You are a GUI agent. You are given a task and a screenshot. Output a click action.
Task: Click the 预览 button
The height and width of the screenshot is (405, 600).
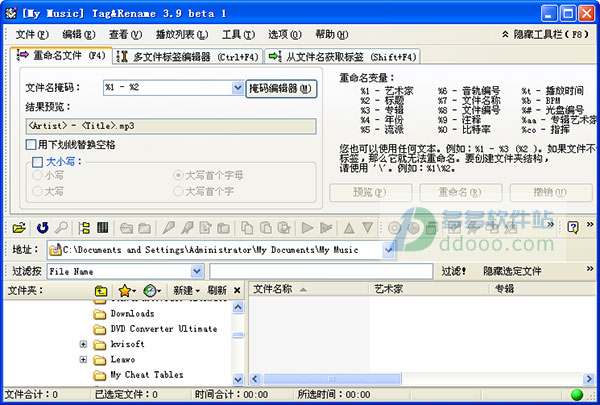click(370, 192)
